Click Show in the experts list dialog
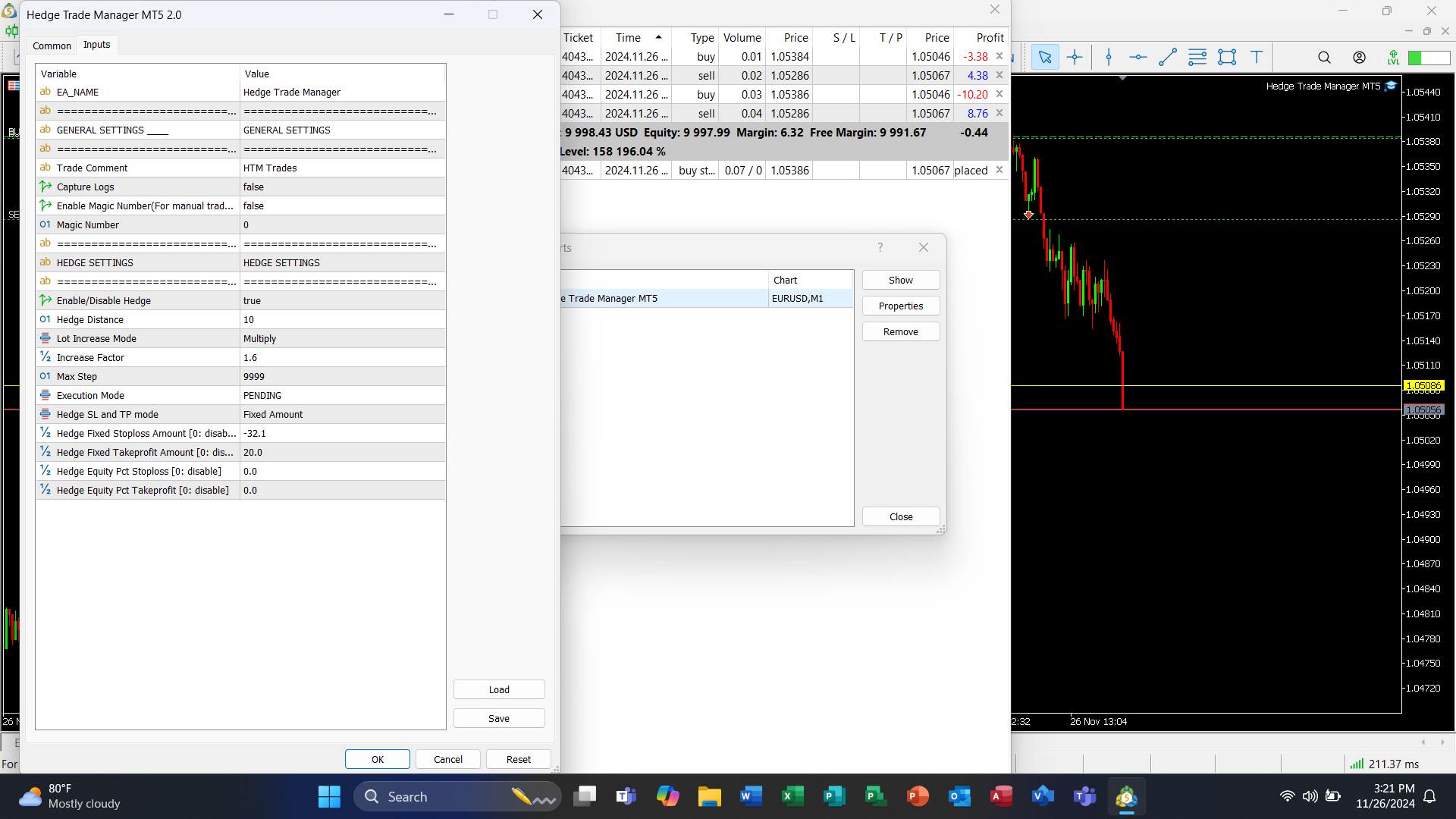This screenshot has width=1456, height=819. point(901,280)
